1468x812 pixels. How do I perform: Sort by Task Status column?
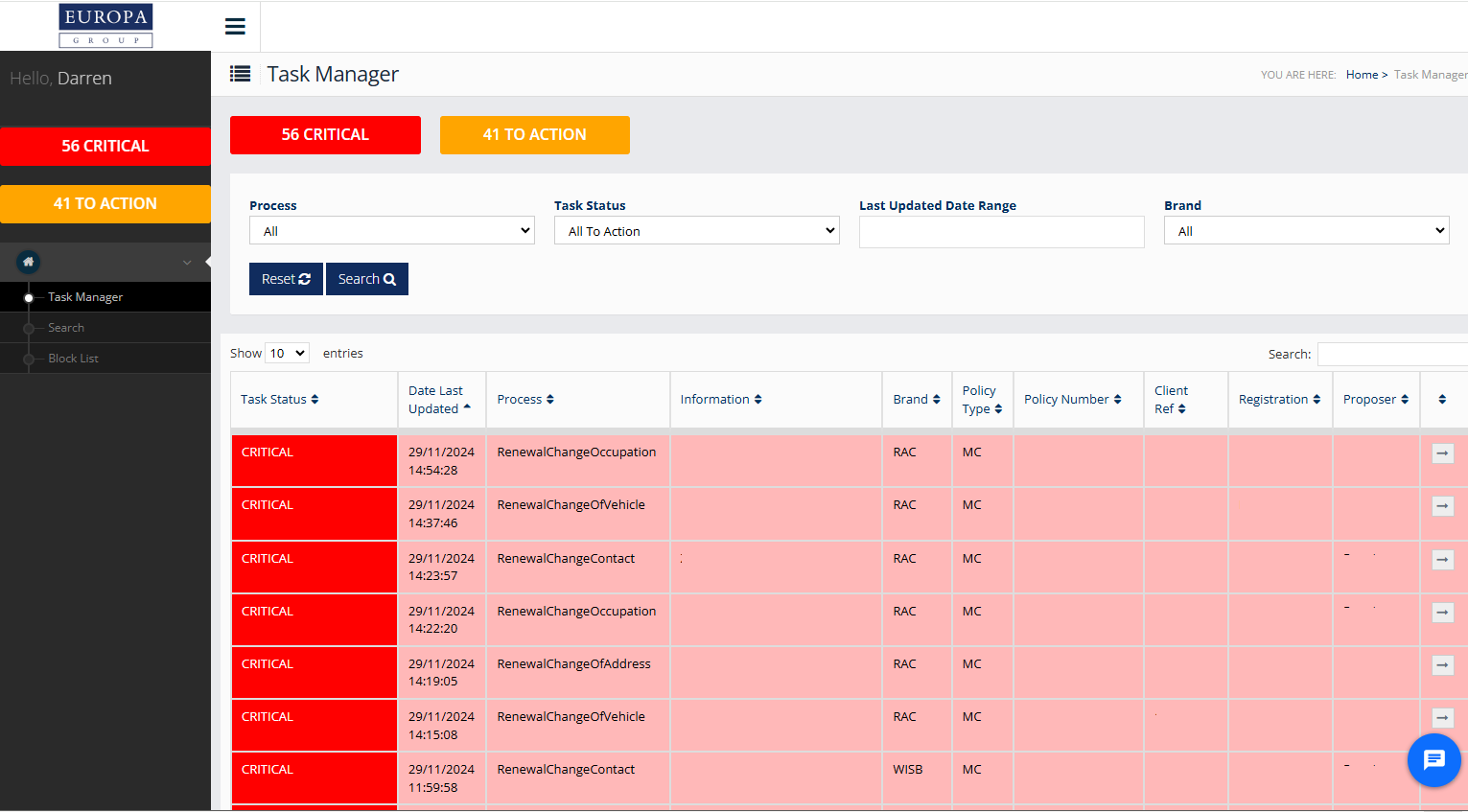[x=279, y=400]
